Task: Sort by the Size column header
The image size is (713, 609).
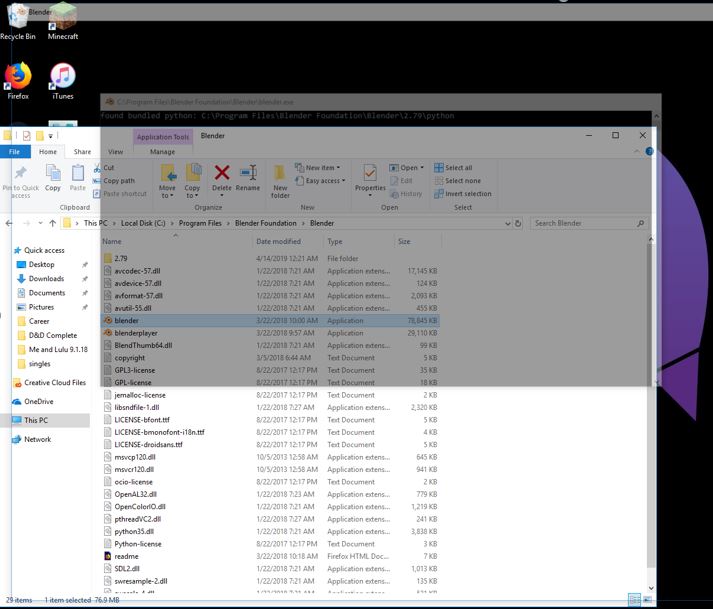Action: (x=417, y=242)
